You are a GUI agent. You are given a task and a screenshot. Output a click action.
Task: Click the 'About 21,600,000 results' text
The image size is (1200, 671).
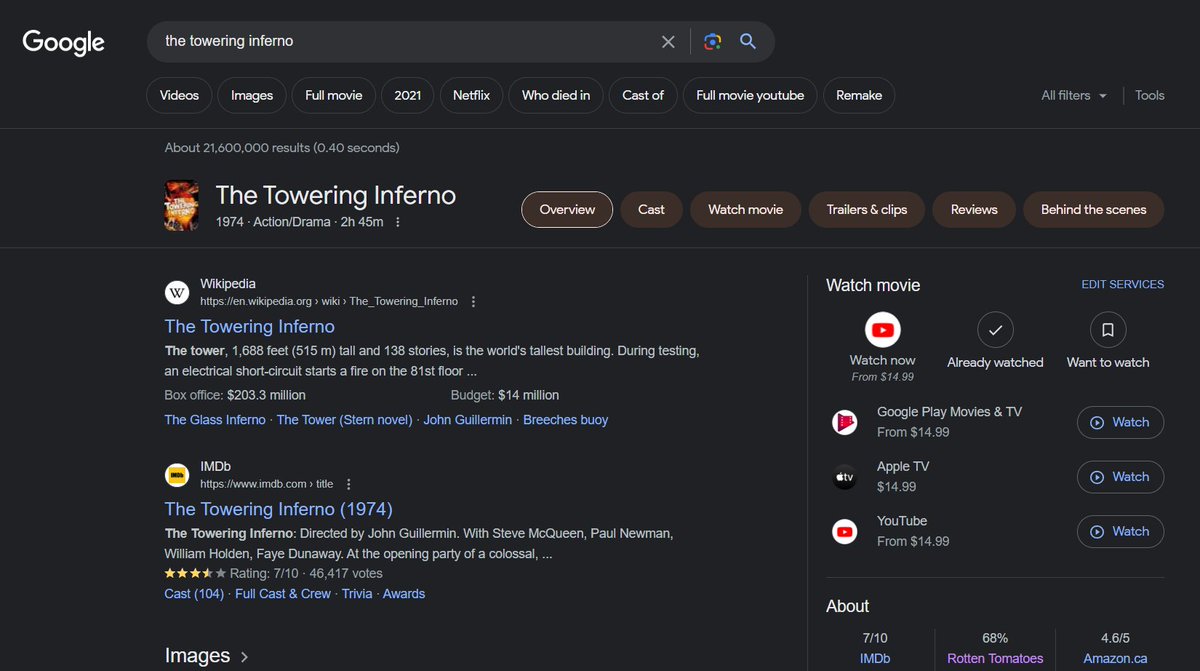tap(282, 148)
